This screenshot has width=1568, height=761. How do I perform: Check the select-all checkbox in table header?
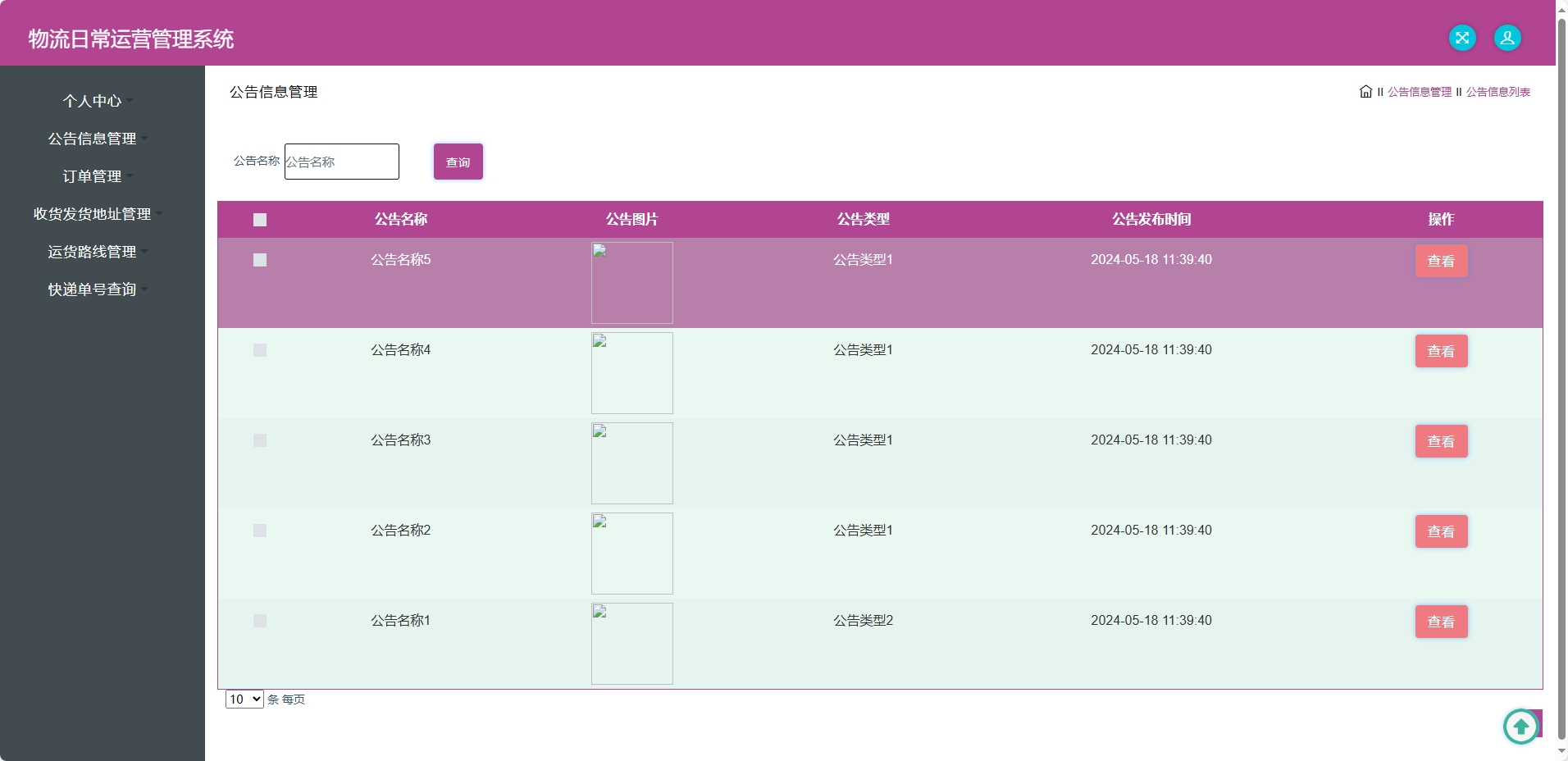tap(260, 220)
